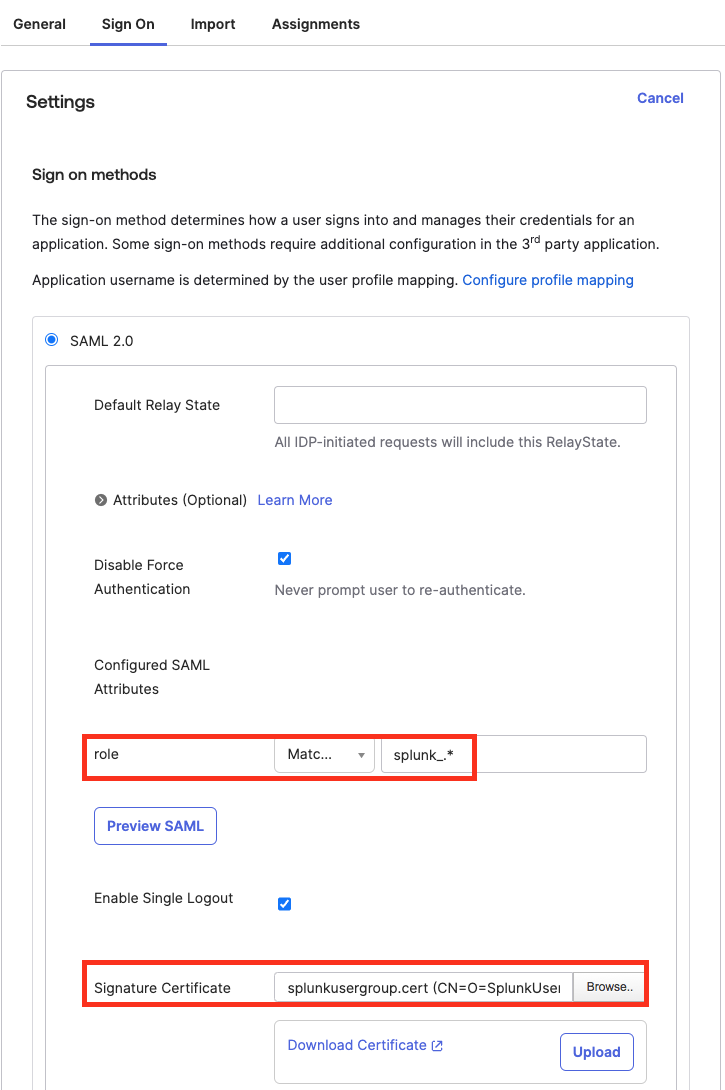Open the Matches dropdown for the role attribute
This screenshot has height=1090, width=725.
click(324, 754)
